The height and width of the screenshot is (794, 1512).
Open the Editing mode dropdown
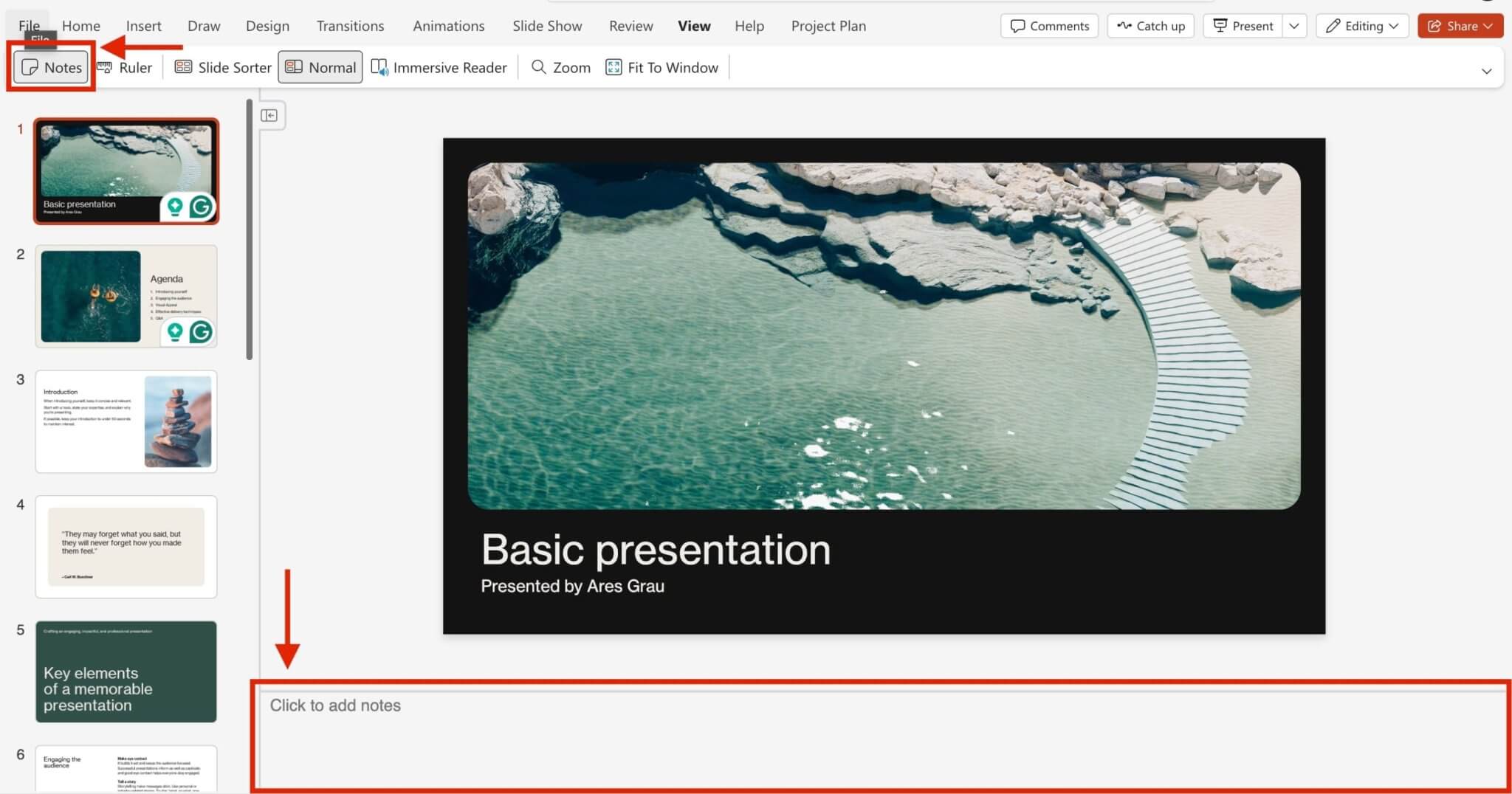click(1361, 25)
